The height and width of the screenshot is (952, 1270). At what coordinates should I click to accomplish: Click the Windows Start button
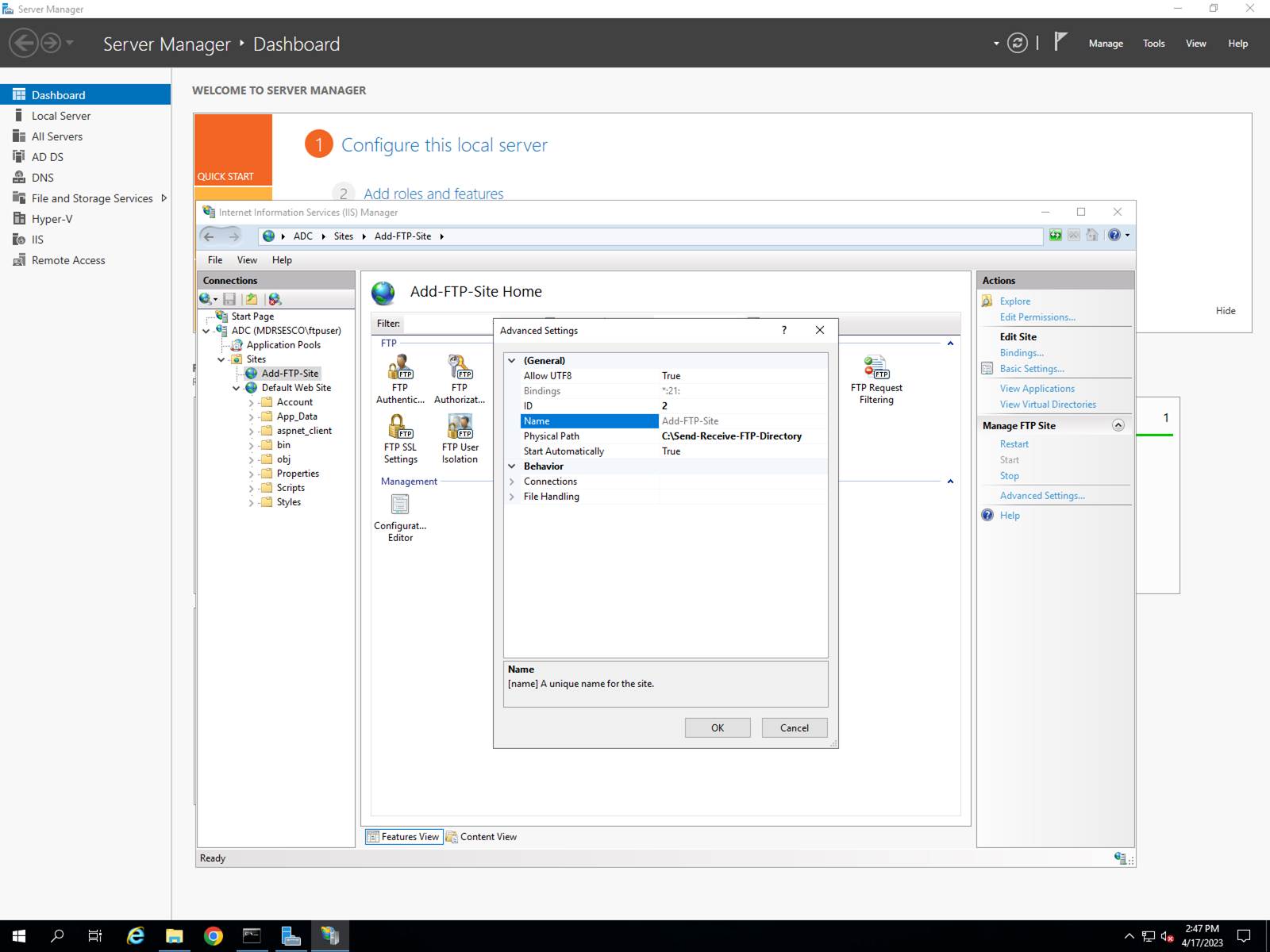coord(19,936)
